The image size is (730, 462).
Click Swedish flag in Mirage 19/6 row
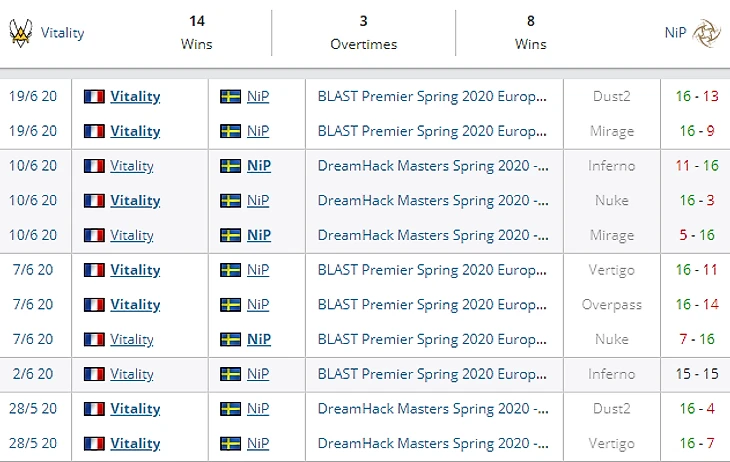[x=230, y=131]
